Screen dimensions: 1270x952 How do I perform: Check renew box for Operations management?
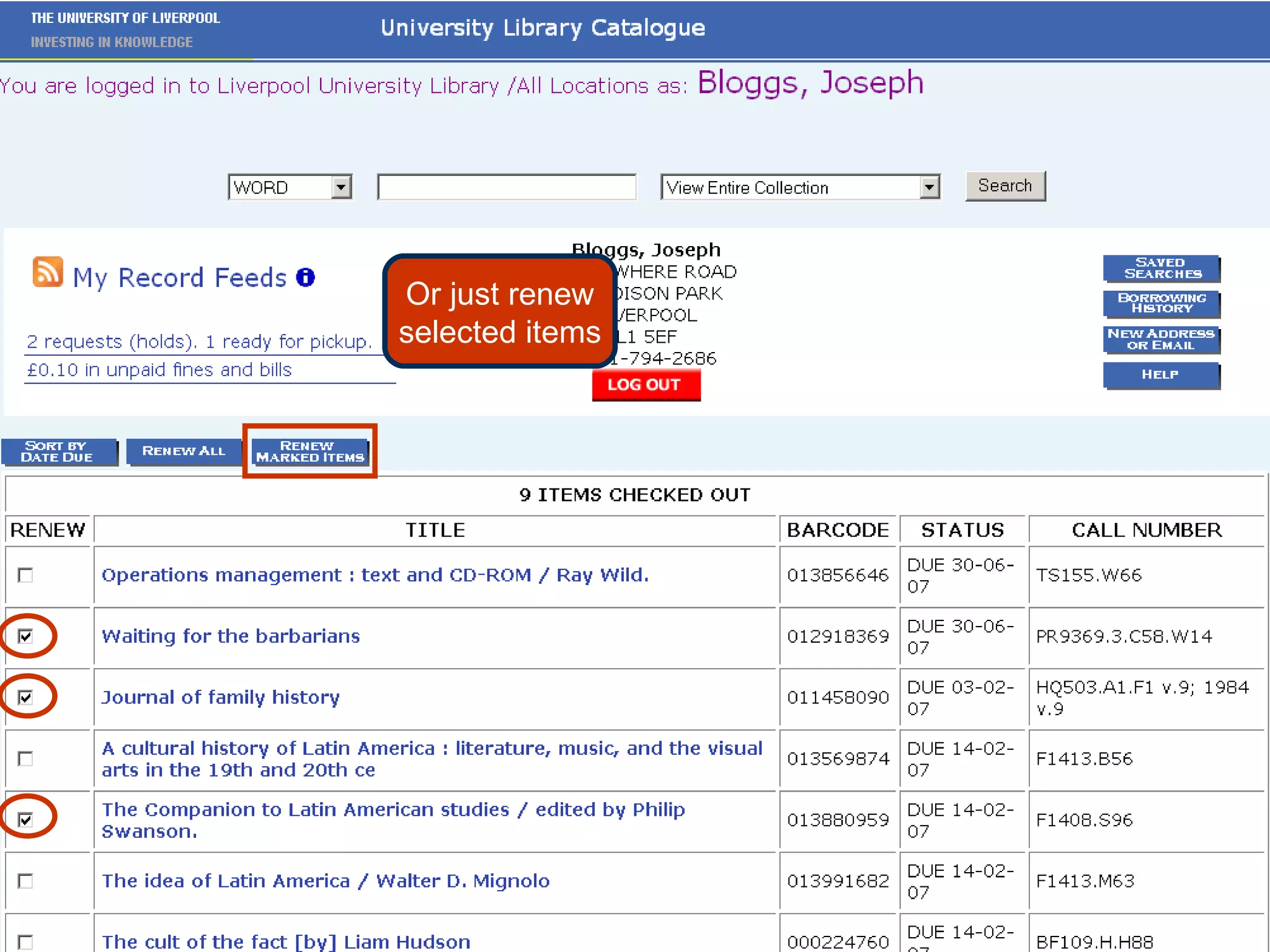[x=25, y=576]
